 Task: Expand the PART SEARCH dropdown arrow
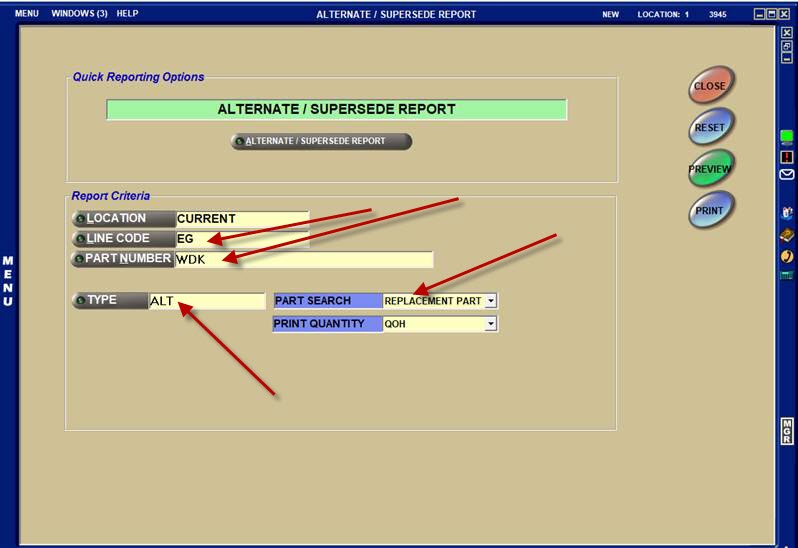491,301
